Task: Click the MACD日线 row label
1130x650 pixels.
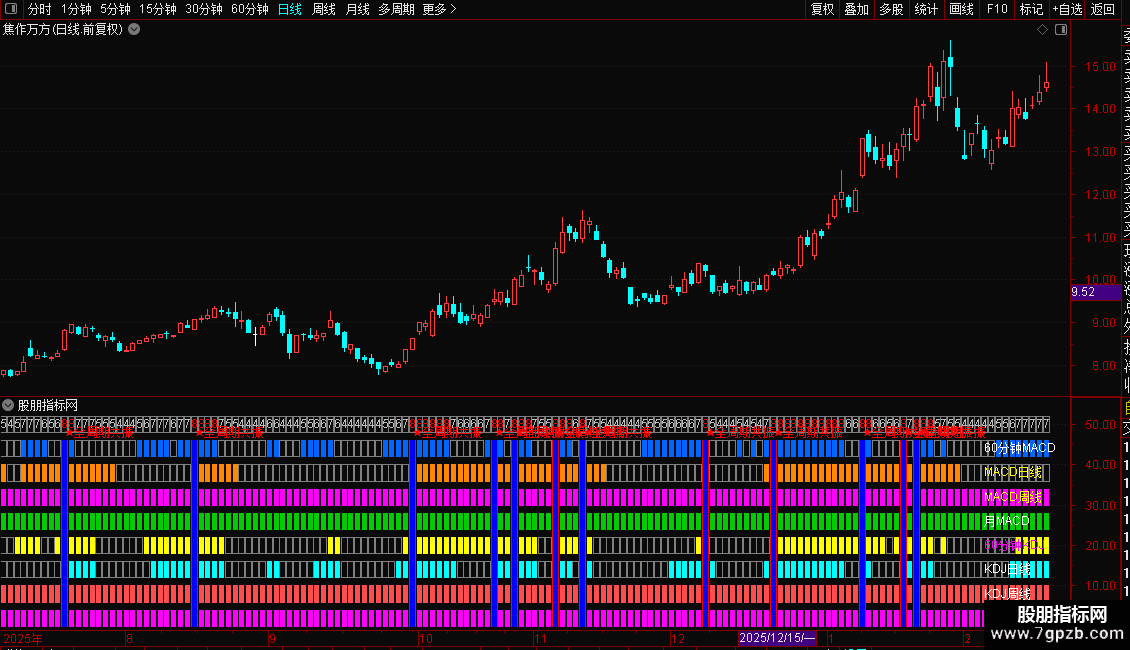Action: pyautogui.click(x=1013, y=472)
